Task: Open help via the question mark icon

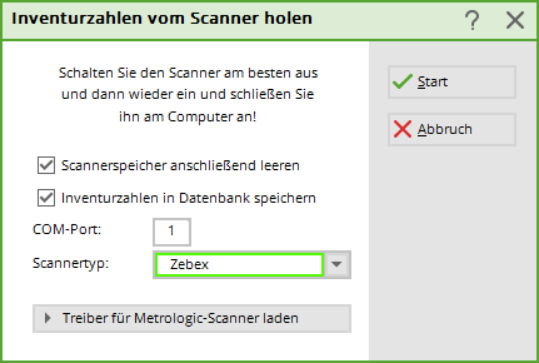Action: (x=472, y=20)
